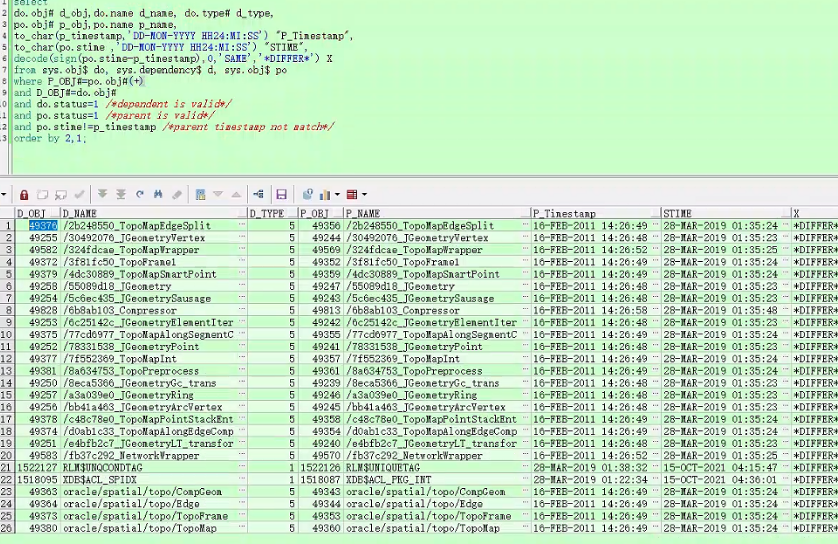Click the P_NAME column header

[x=437, y=213]
